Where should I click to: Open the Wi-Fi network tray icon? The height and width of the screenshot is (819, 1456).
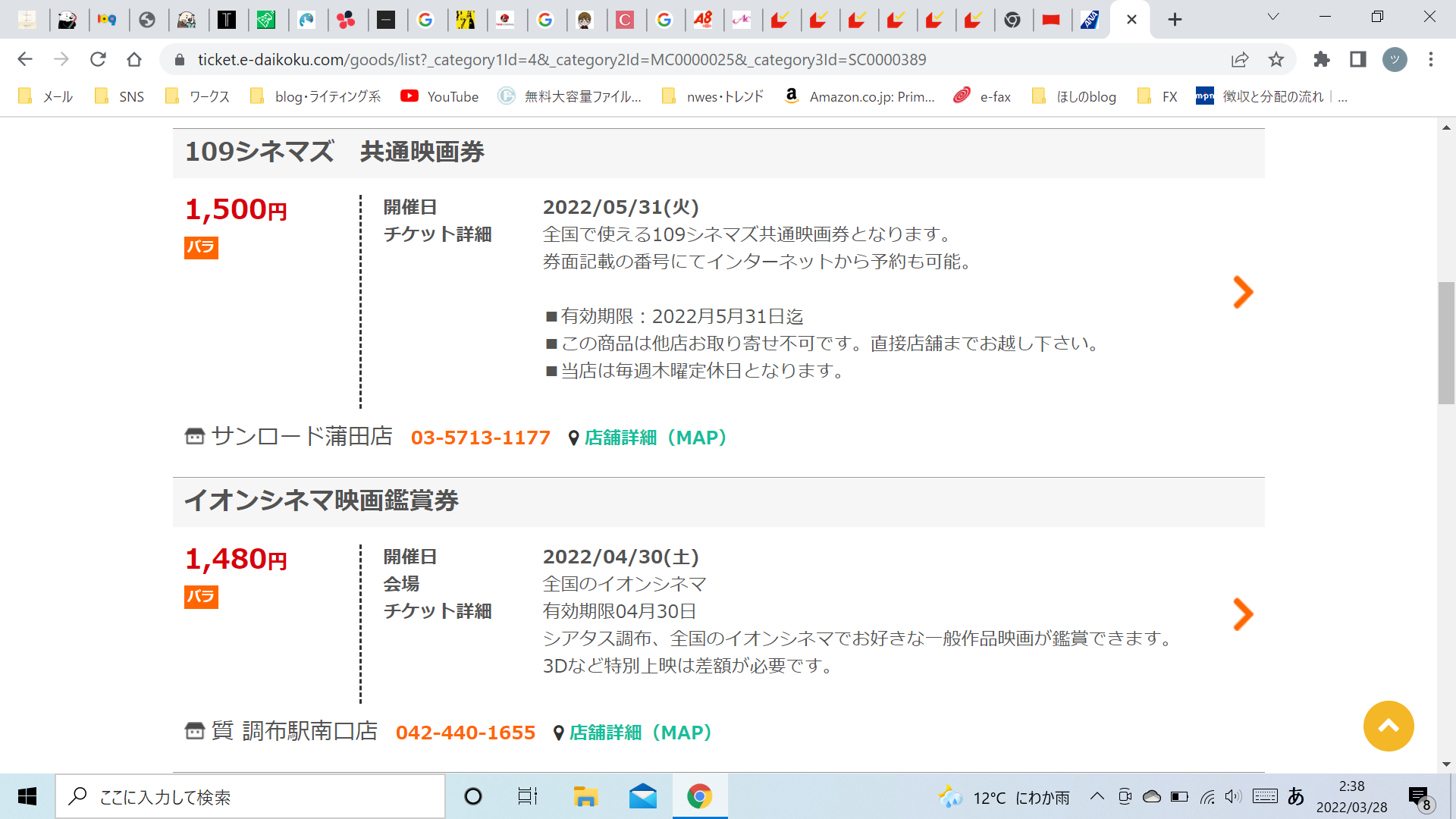(1207, 796)
